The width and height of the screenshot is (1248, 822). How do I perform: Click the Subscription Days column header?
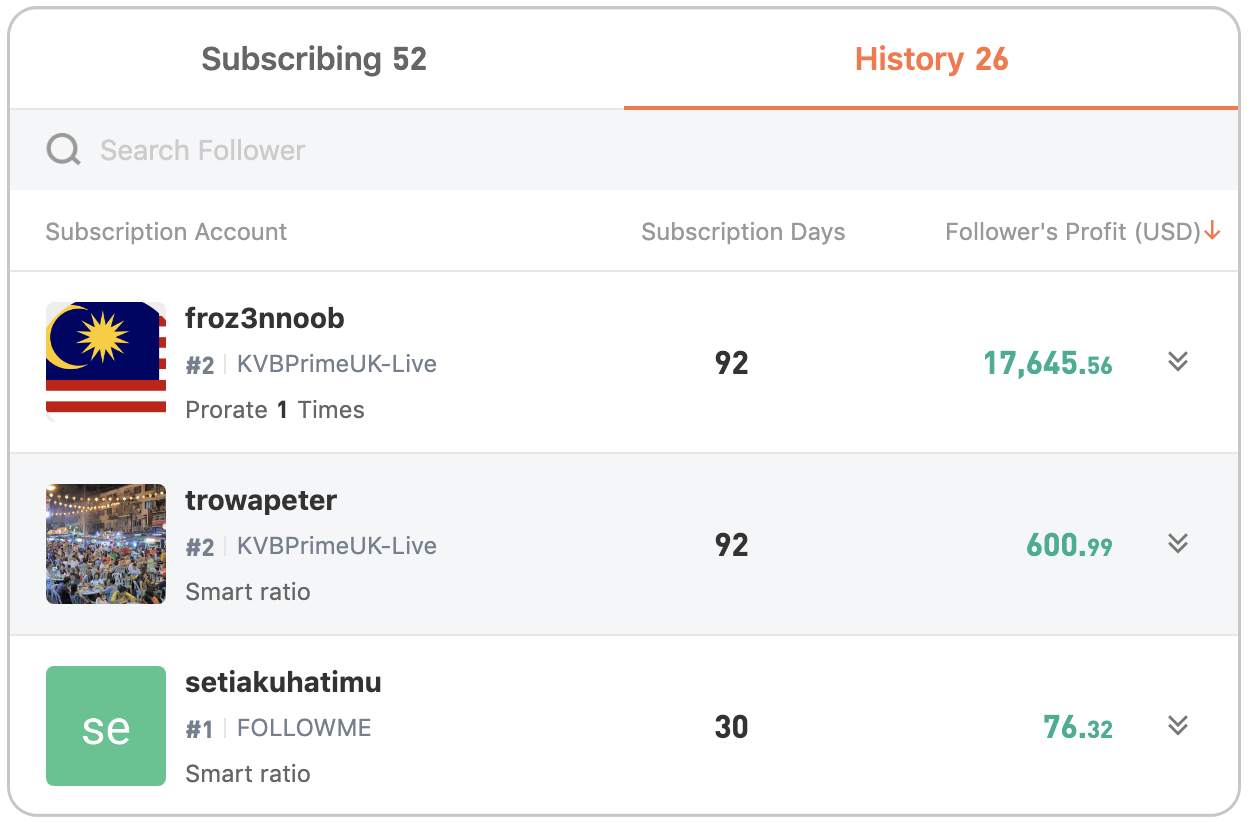pyautogui.click(x=743, y=232)
